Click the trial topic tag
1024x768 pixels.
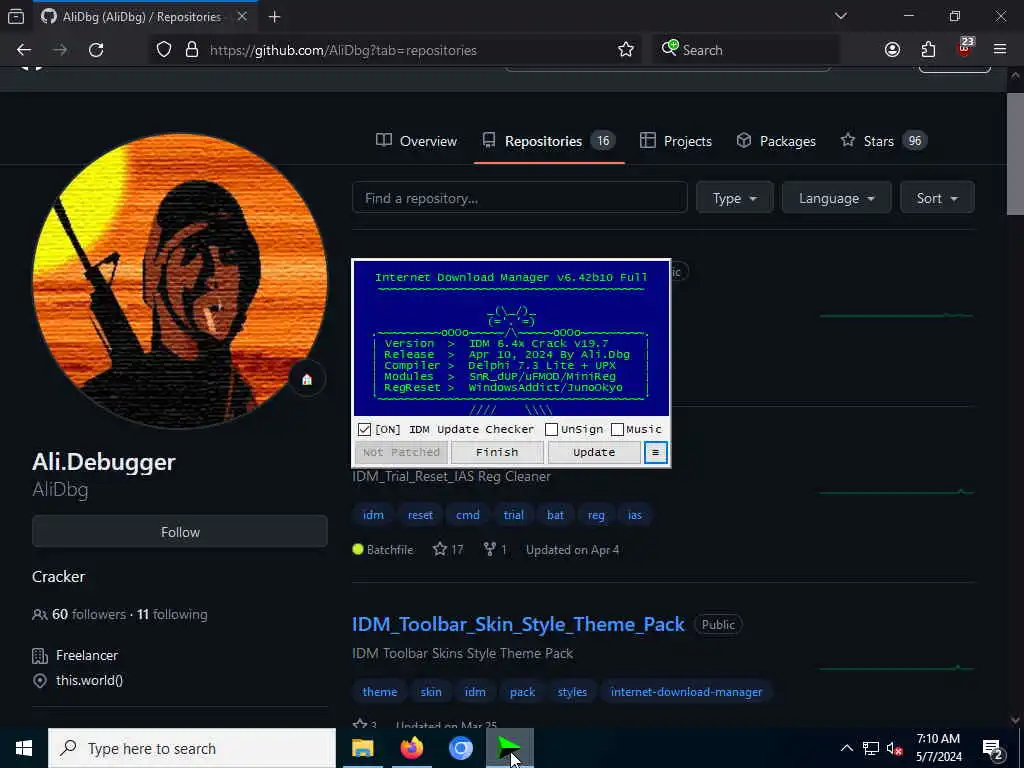[x=513, y=515]
